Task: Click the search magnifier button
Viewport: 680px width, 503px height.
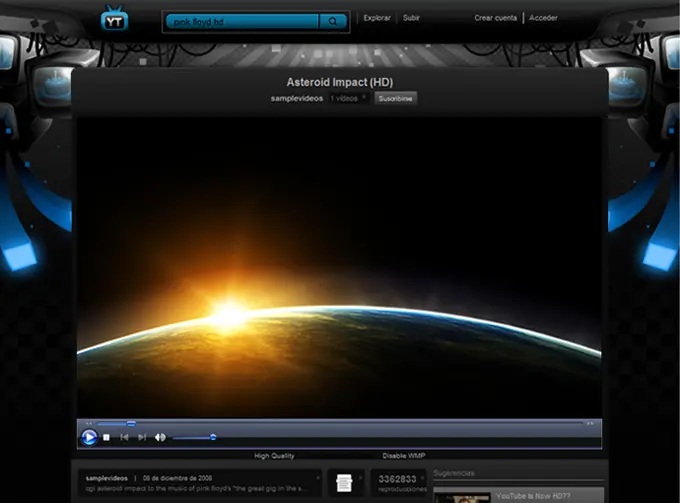Action: pyautogui.click(x=333, y=20)
